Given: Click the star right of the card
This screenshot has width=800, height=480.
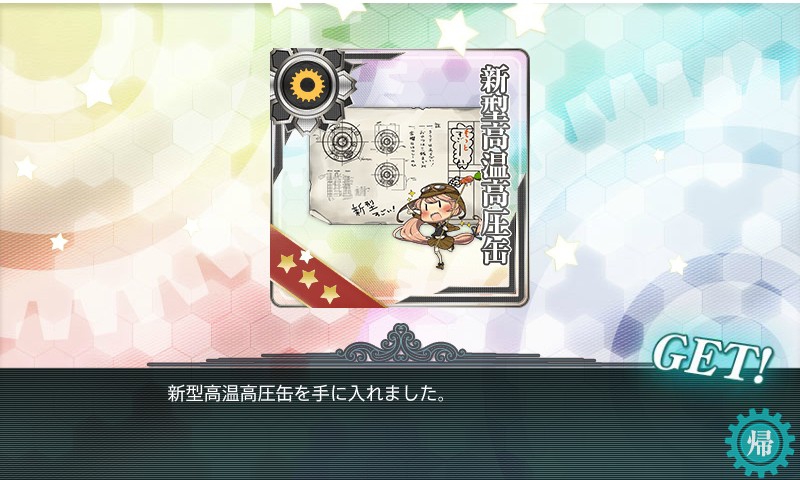Looking at the screenshot, I should (563, 252).
